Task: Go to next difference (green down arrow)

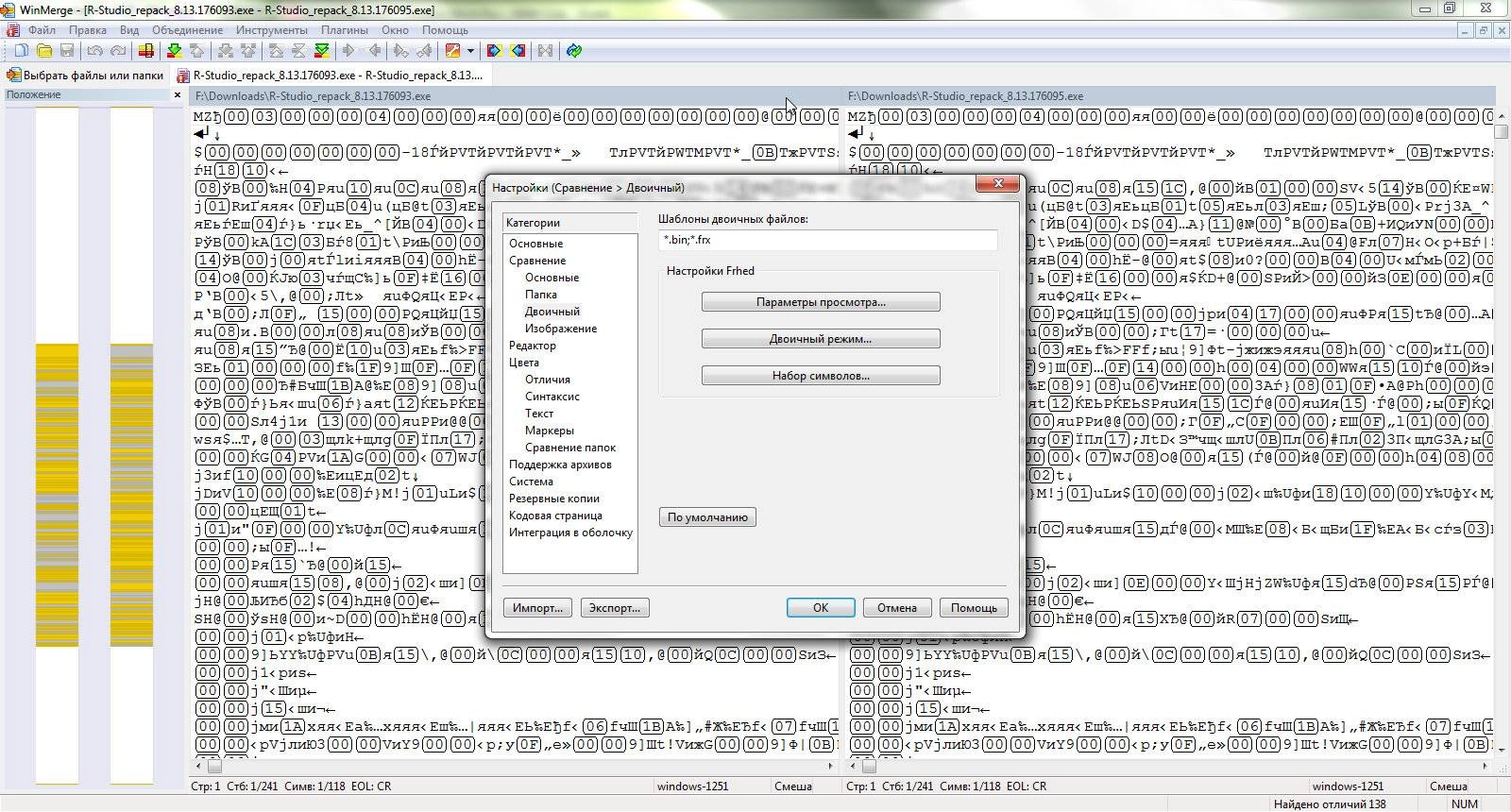Action: pos(174,51)
